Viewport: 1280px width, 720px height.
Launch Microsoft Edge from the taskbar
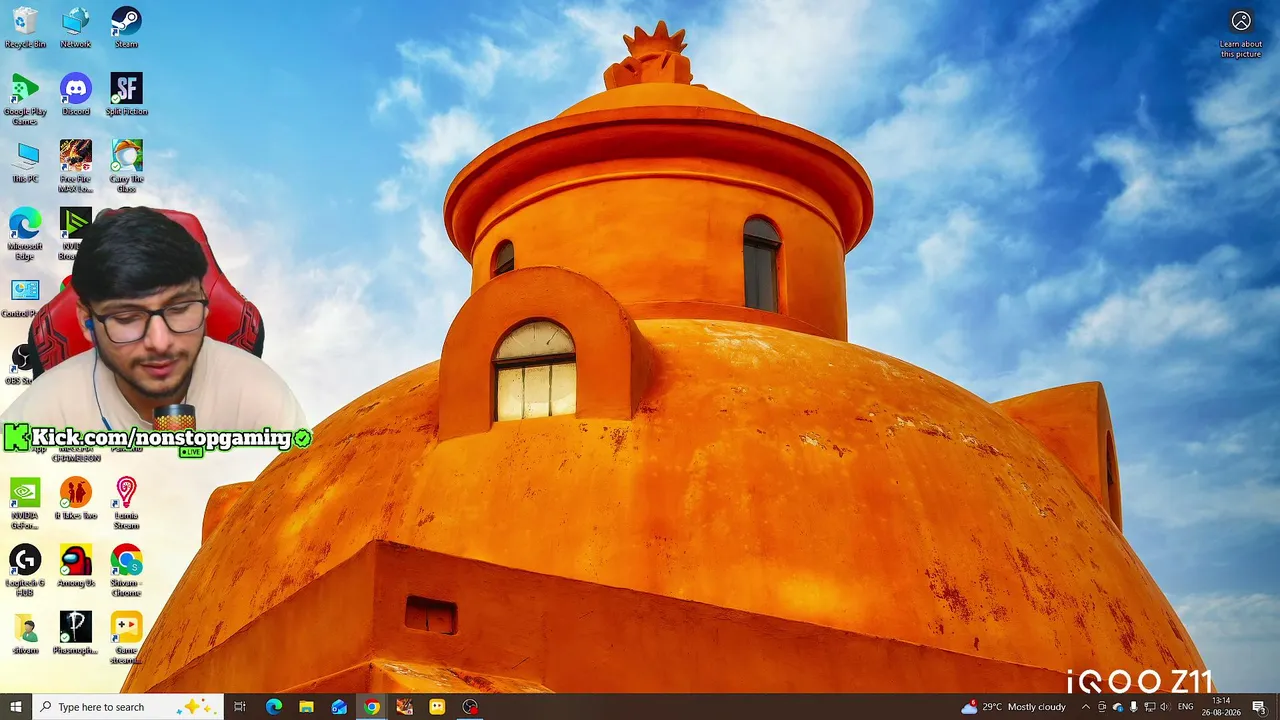point(273,707)
